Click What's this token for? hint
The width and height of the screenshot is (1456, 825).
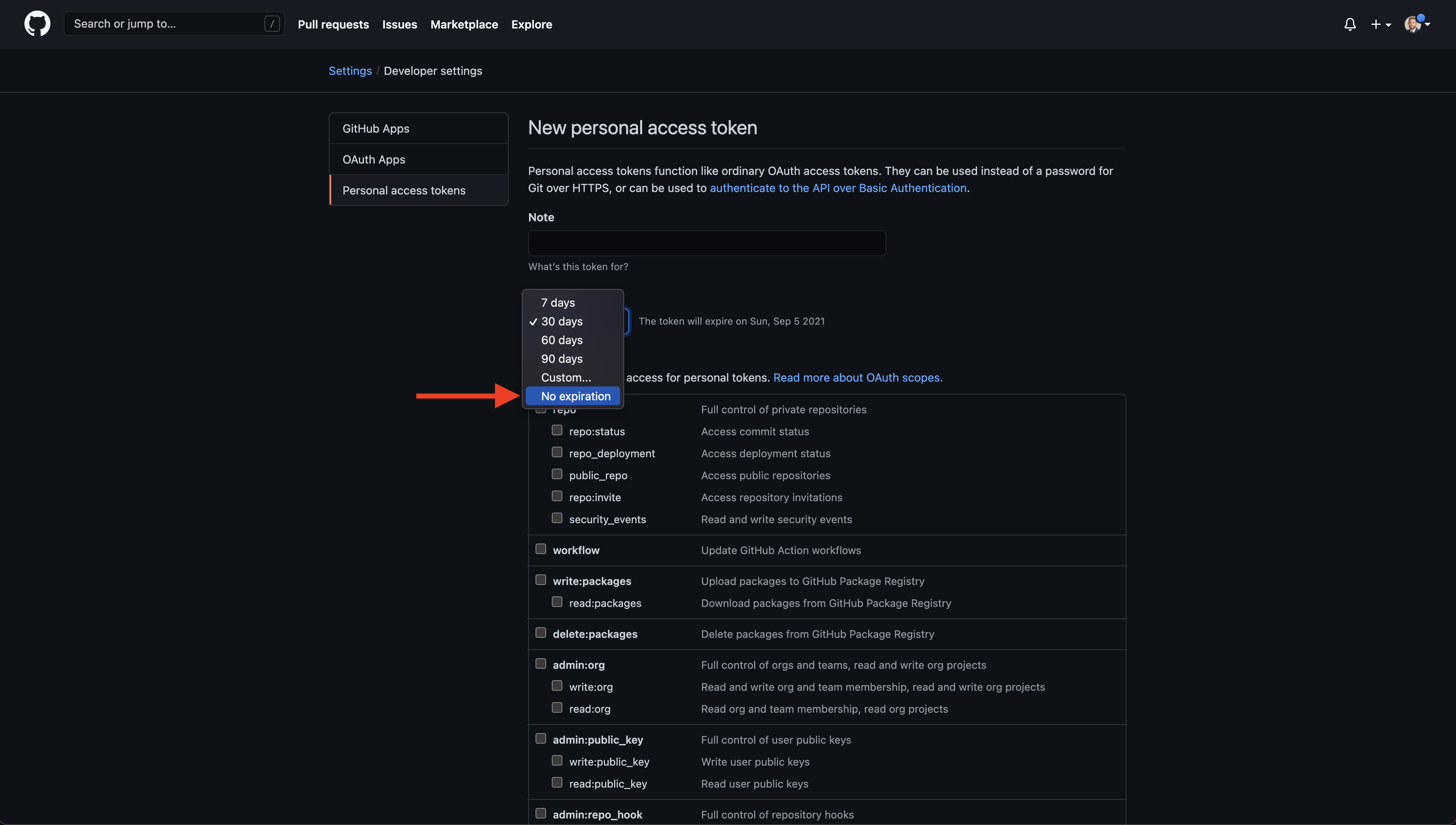tap(578, 267)
